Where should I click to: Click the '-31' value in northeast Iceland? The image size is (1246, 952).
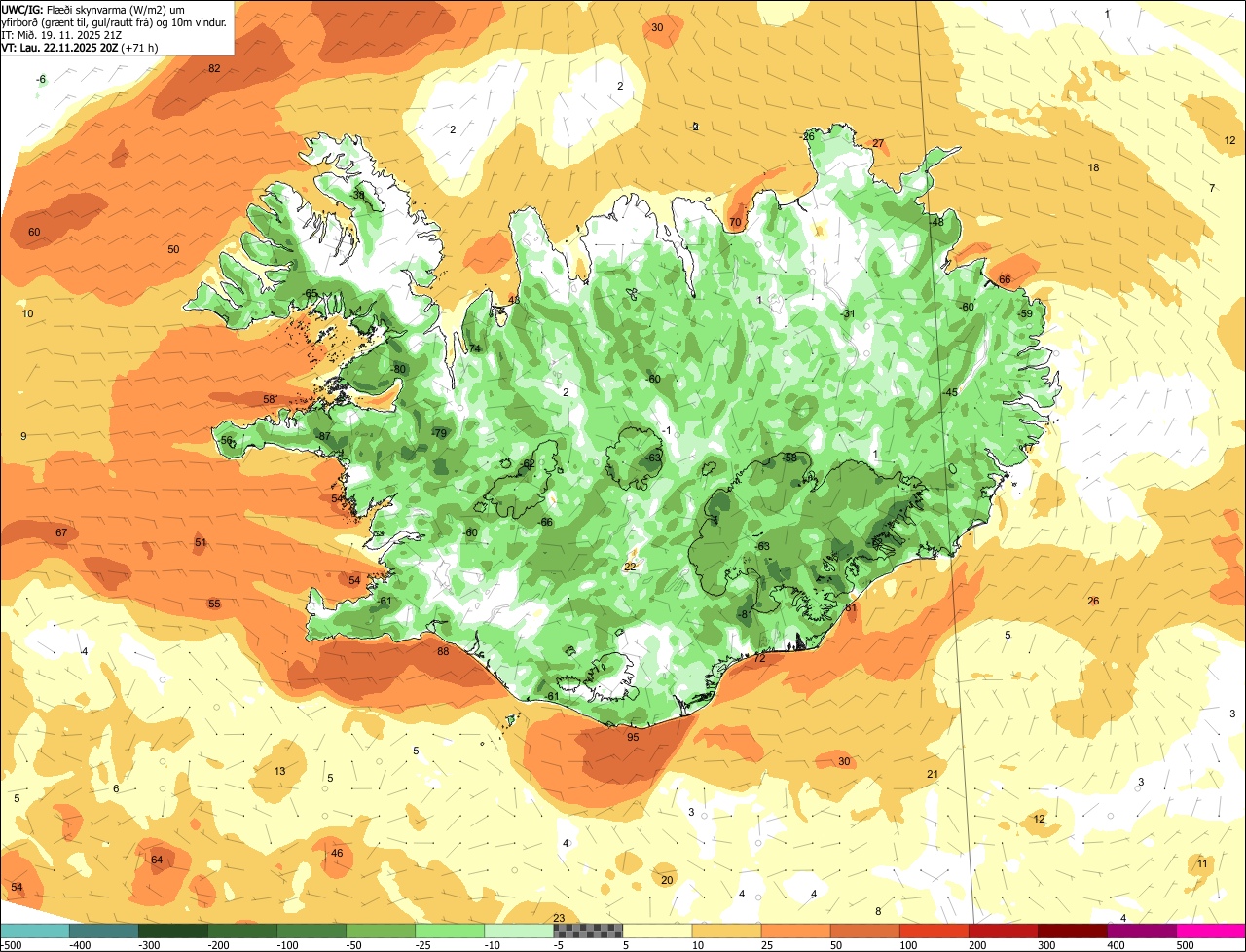pos(847,313)
